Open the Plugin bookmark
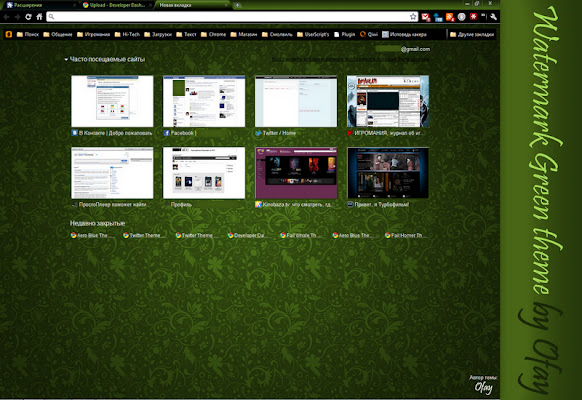This screenshot has height=400, width=582. (344, 35)
